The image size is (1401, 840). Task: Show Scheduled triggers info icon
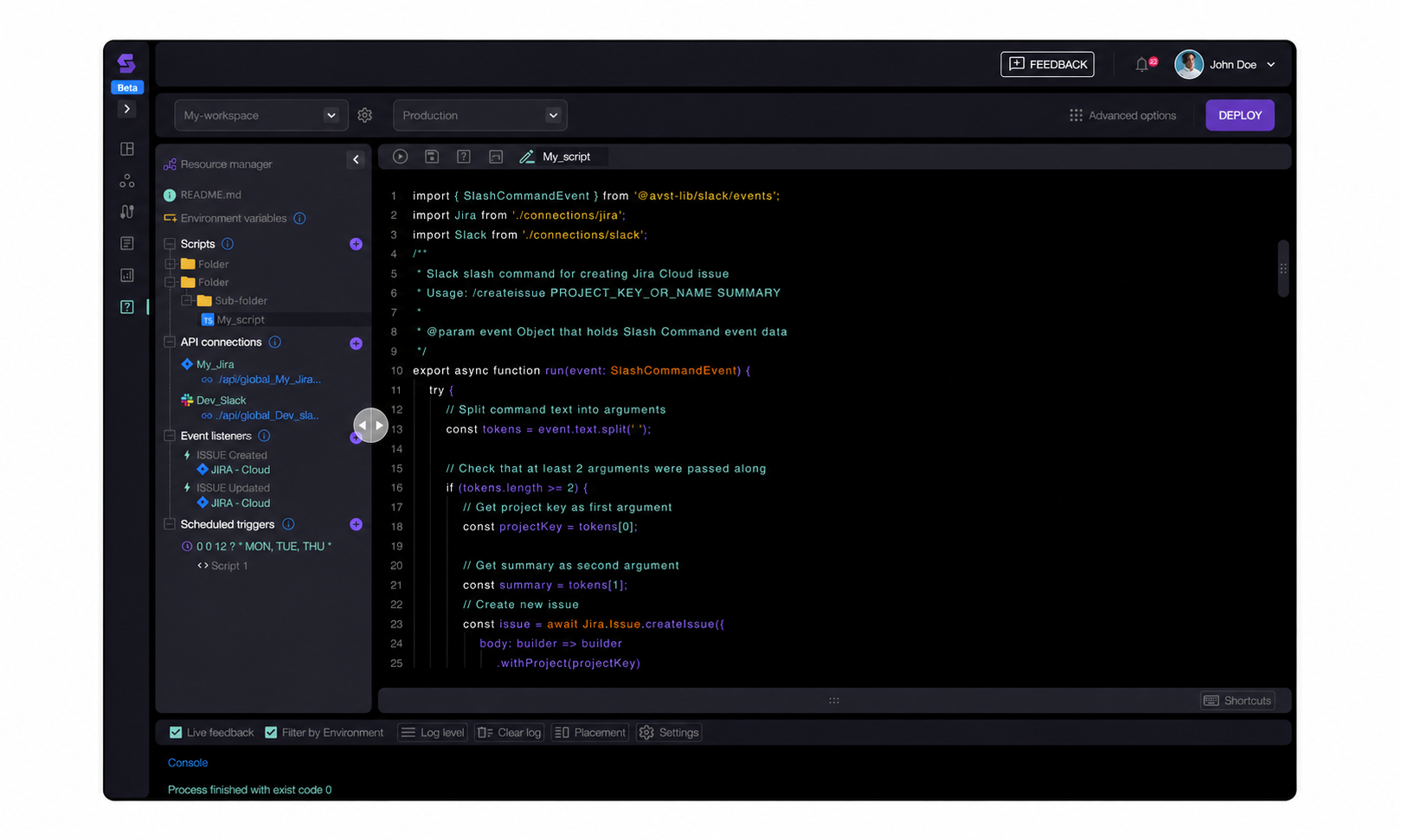click(289, 524)
